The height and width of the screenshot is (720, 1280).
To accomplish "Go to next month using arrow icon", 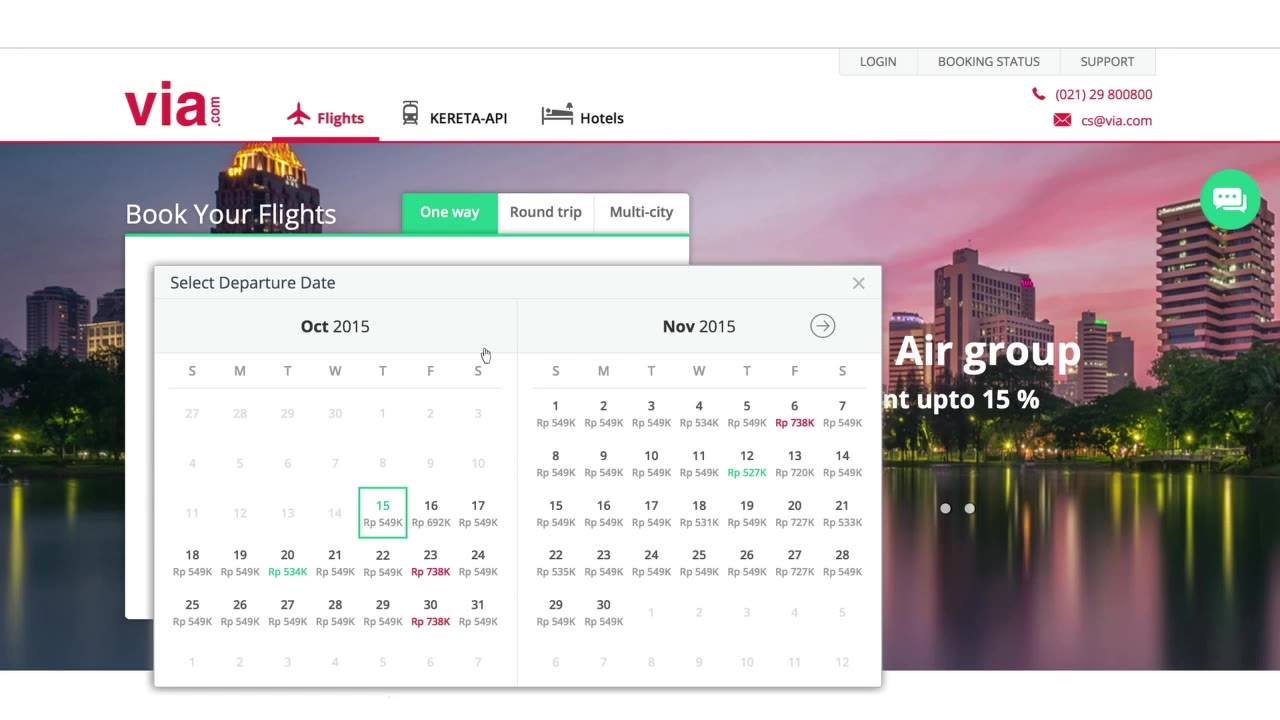I will point(822,326).
